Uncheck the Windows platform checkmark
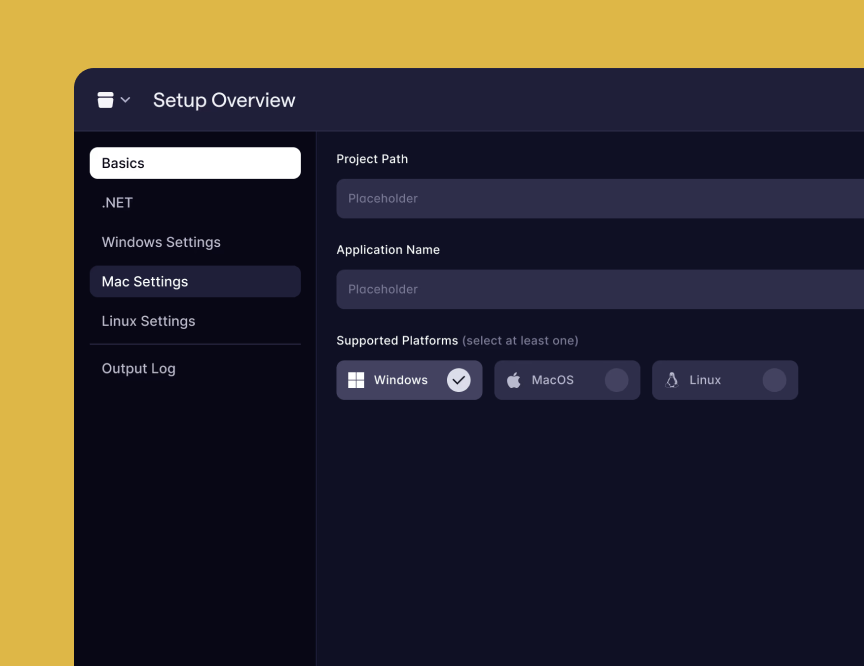Viewport: 864px width, 666px height. coord(458,380)
